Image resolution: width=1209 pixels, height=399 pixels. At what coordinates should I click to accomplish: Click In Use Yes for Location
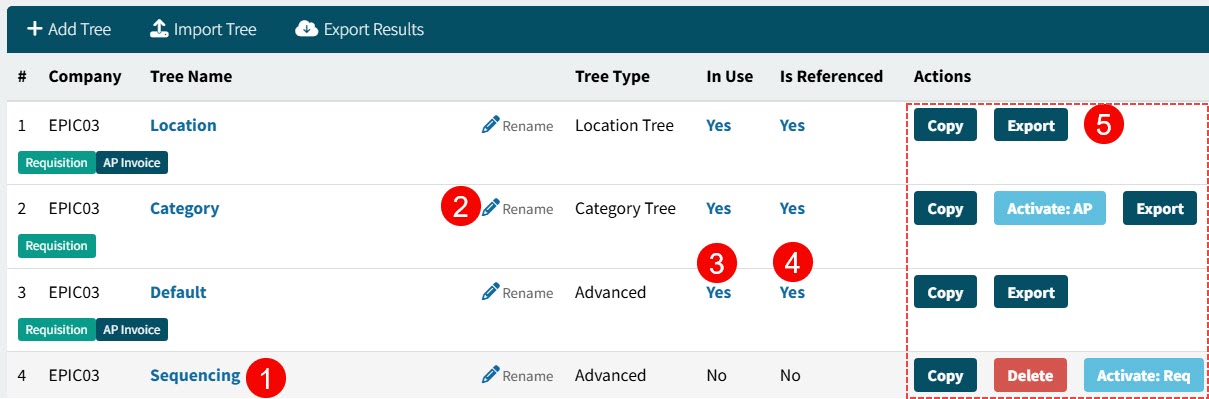pos(718,125)
